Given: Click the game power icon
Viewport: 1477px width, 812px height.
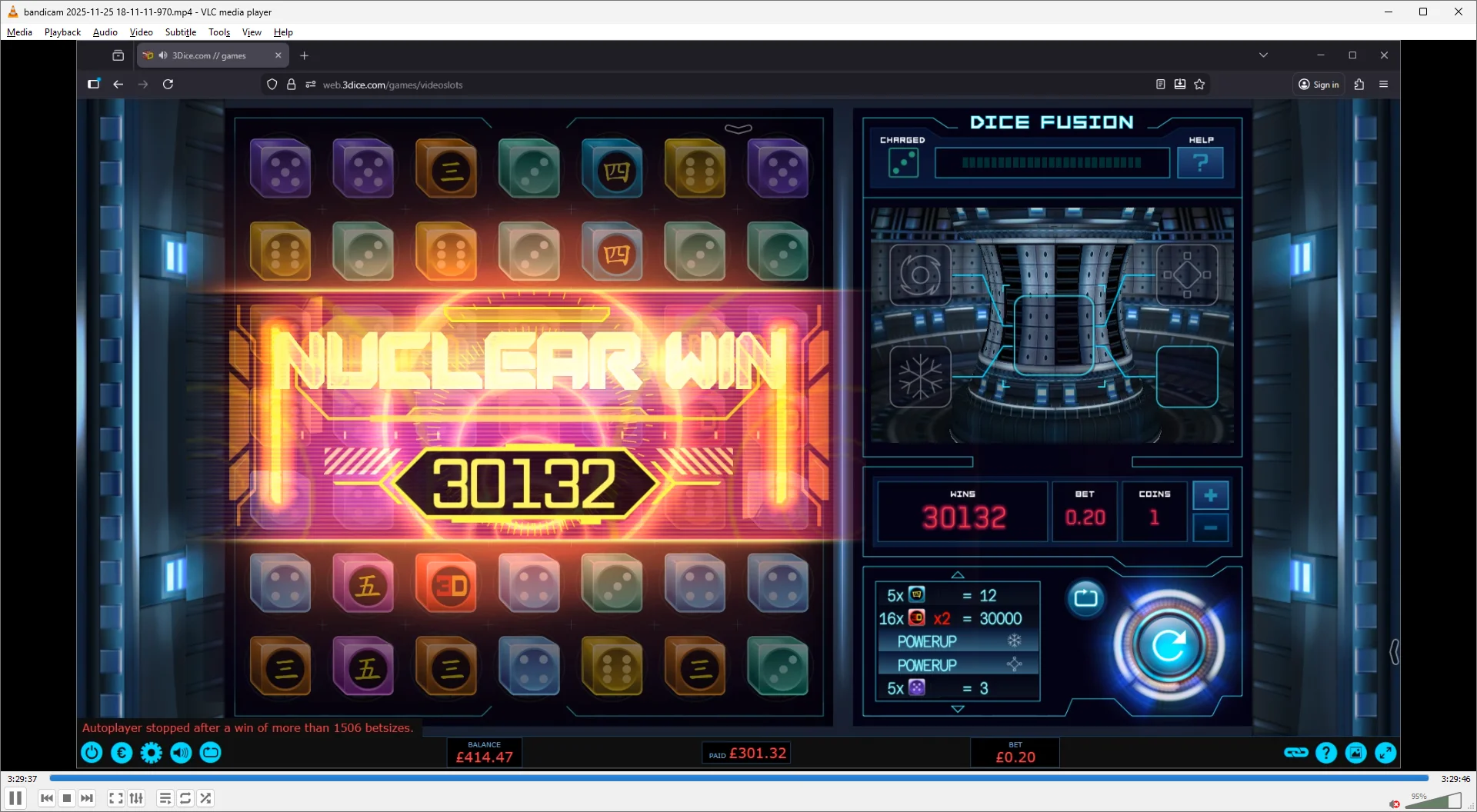Looking at the screenshot, I should [x=92, y=753].
